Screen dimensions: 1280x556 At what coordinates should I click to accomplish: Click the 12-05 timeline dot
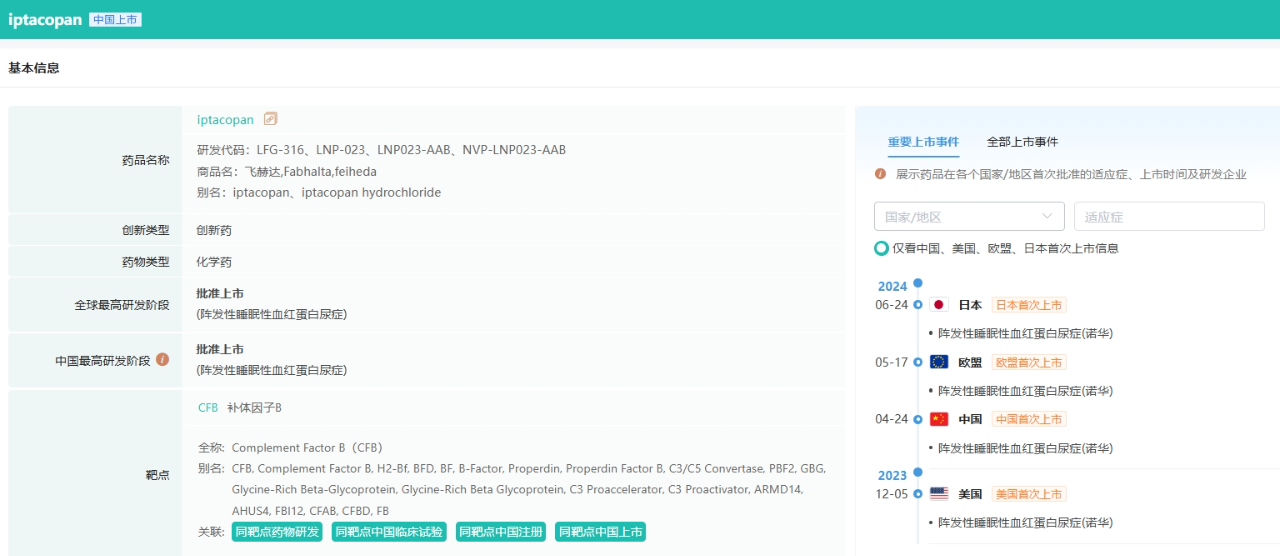tap(918, 494)
